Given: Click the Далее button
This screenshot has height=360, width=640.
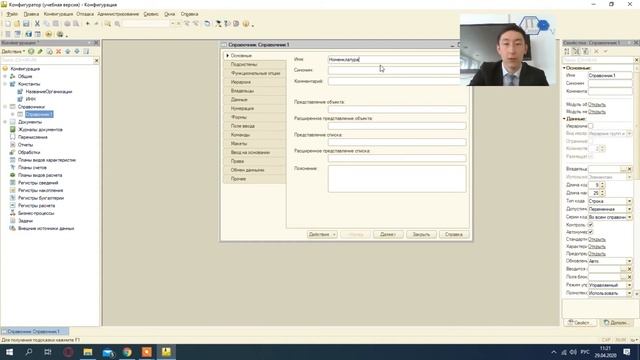Looking at the screenshot, I should (388, 234).
